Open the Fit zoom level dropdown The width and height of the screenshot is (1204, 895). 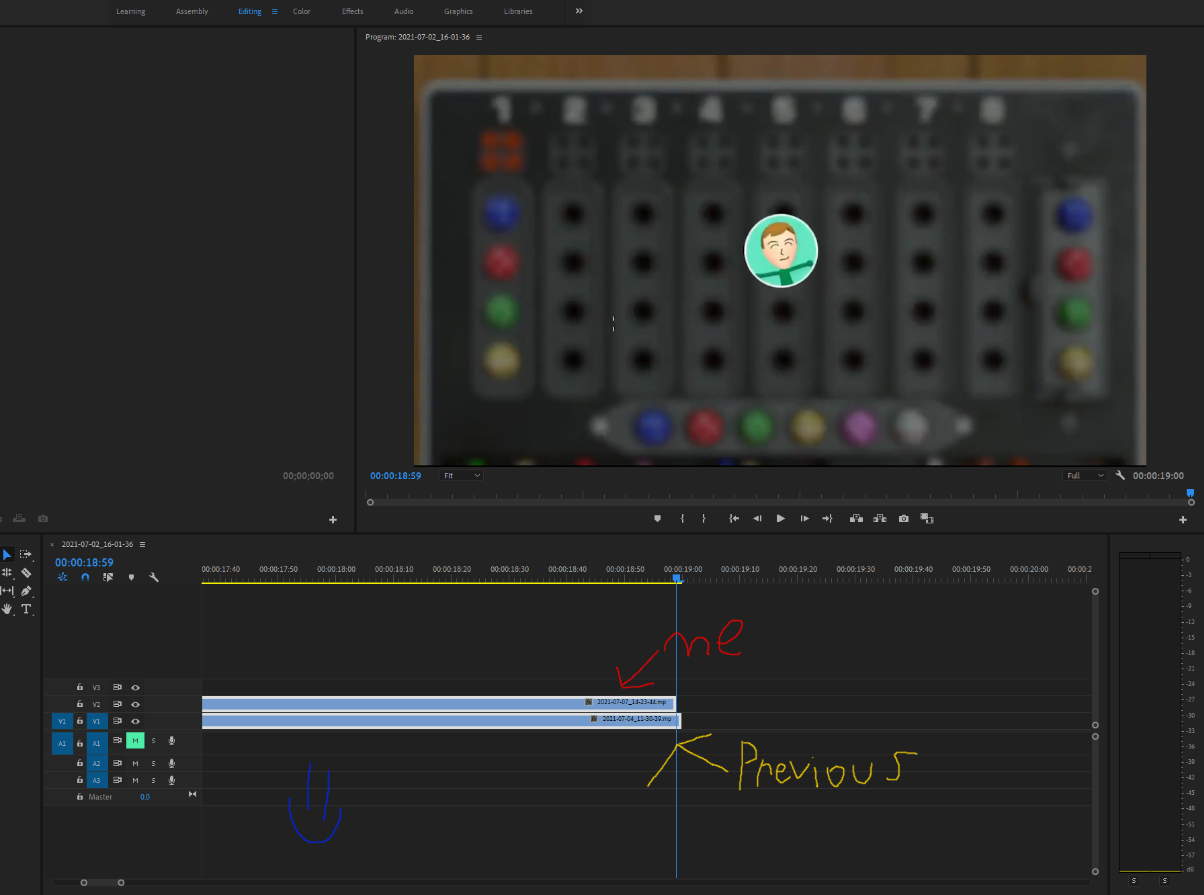(x=462, y=475)
